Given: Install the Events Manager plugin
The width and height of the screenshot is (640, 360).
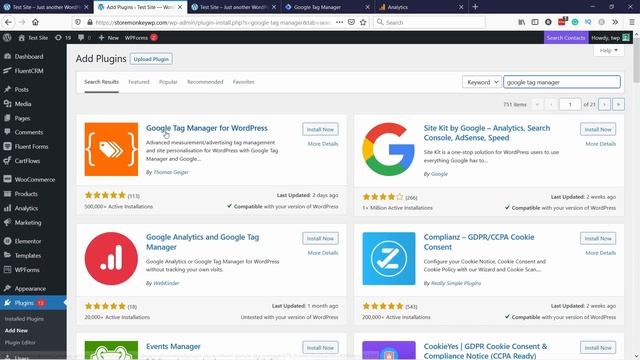Looking at the screenshot, I should pyautogui.click(x=320, y=348).
